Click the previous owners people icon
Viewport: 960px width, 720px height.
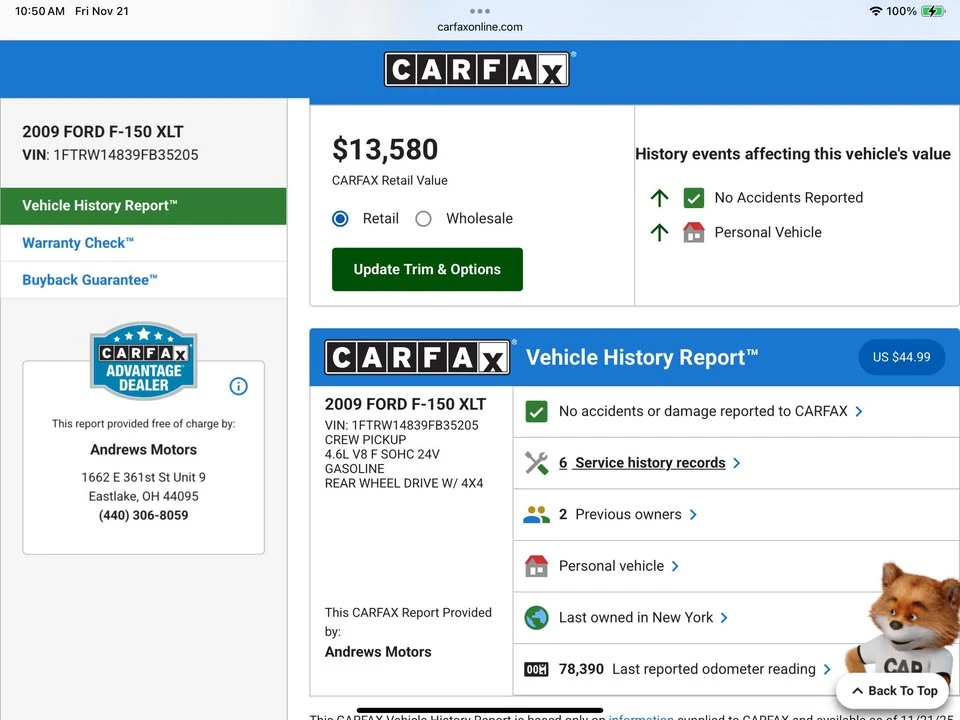click(536, 514)
